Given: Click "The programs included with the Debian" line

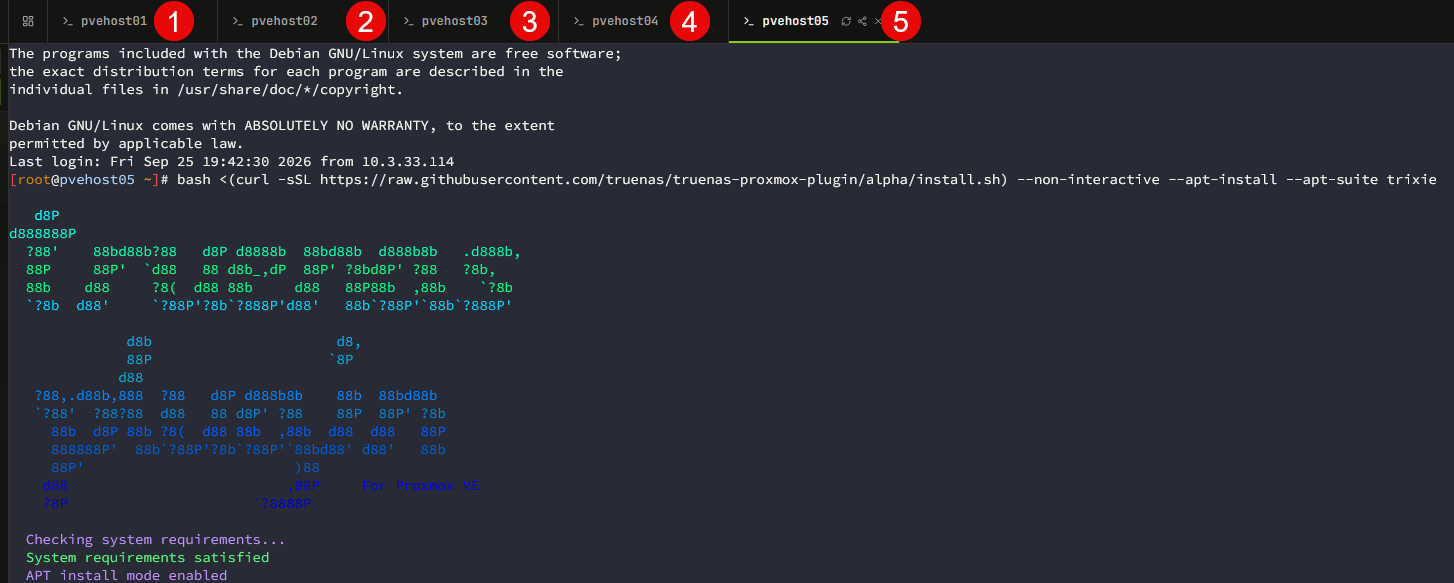Looking at the screenshot, I should [315, 54].
